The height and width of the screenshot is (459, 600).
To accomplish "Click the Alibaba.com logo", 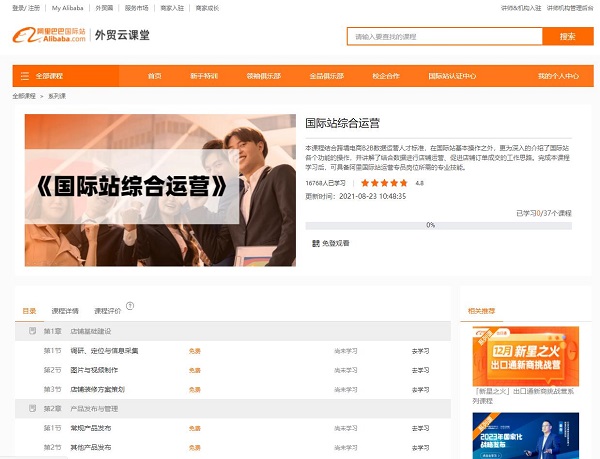I will click(49, 36).
